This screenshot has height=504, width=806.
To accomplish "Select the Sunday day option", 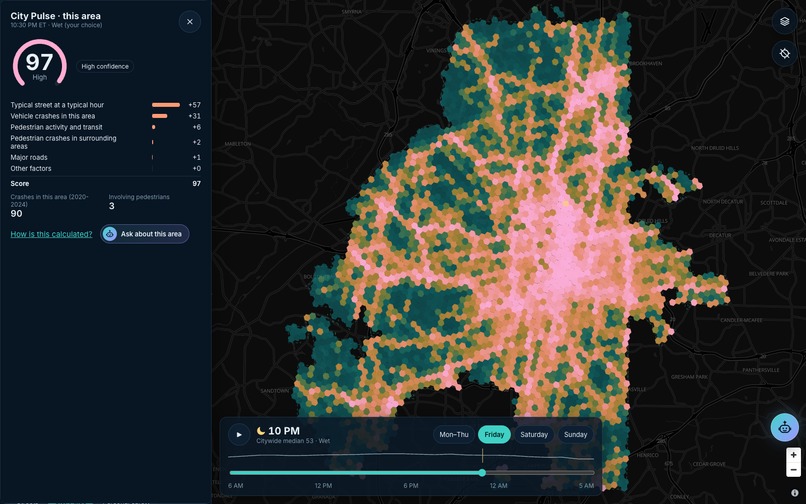I will [575, 435].
